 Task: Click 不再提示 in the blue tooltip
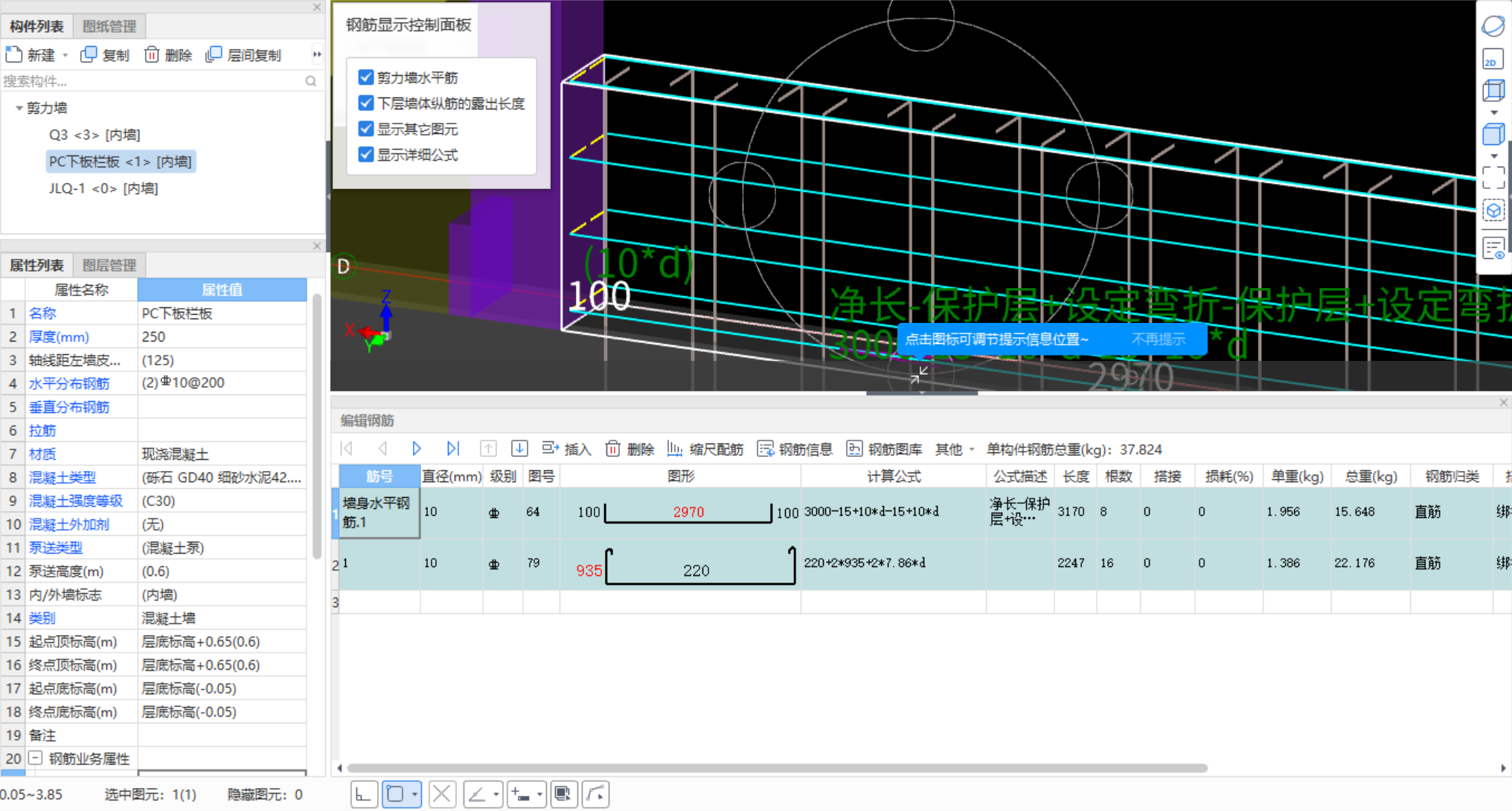point(1158,339)
